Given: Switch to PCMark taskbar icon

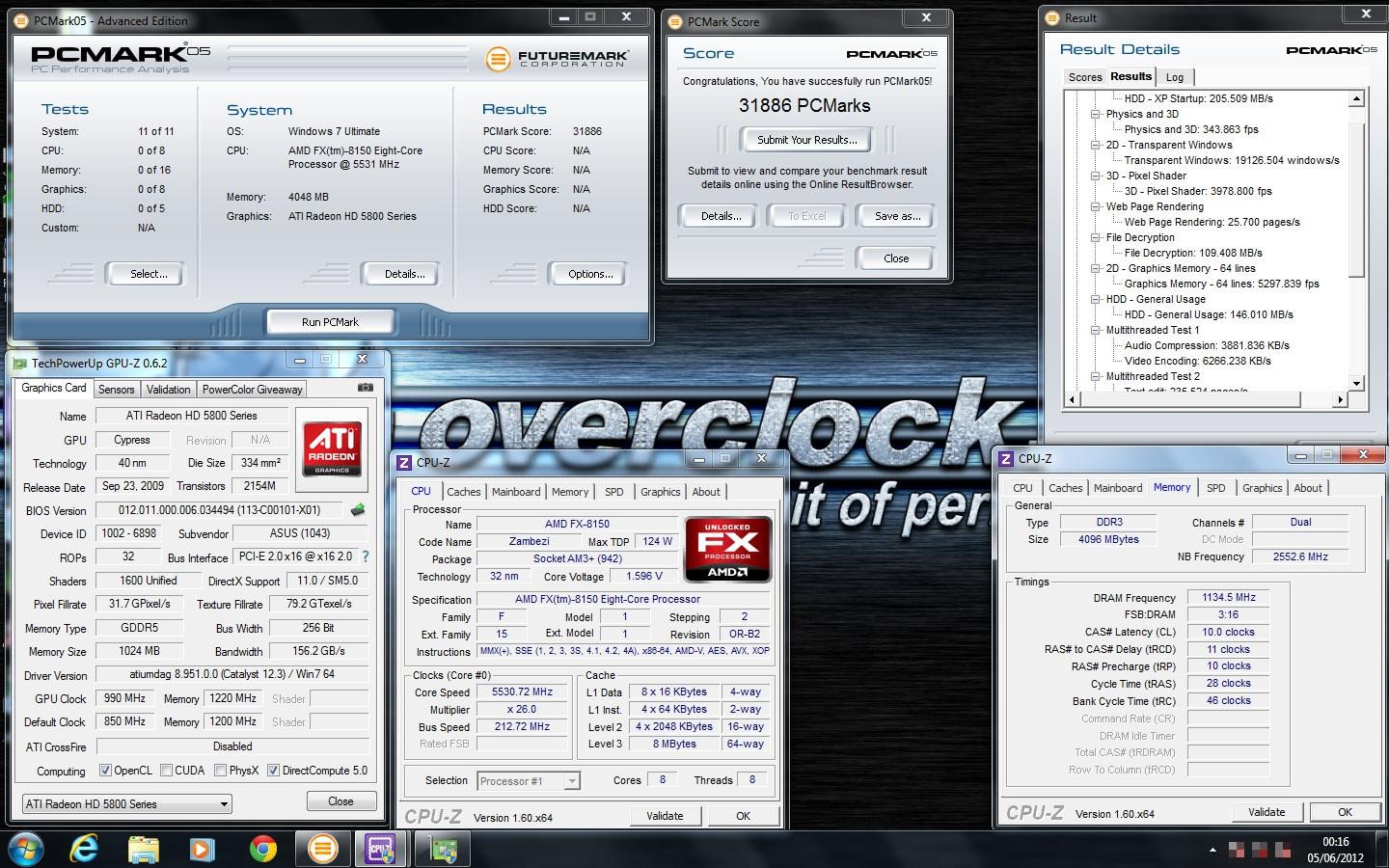Looking at the screenshot, I should click(323, 849).
